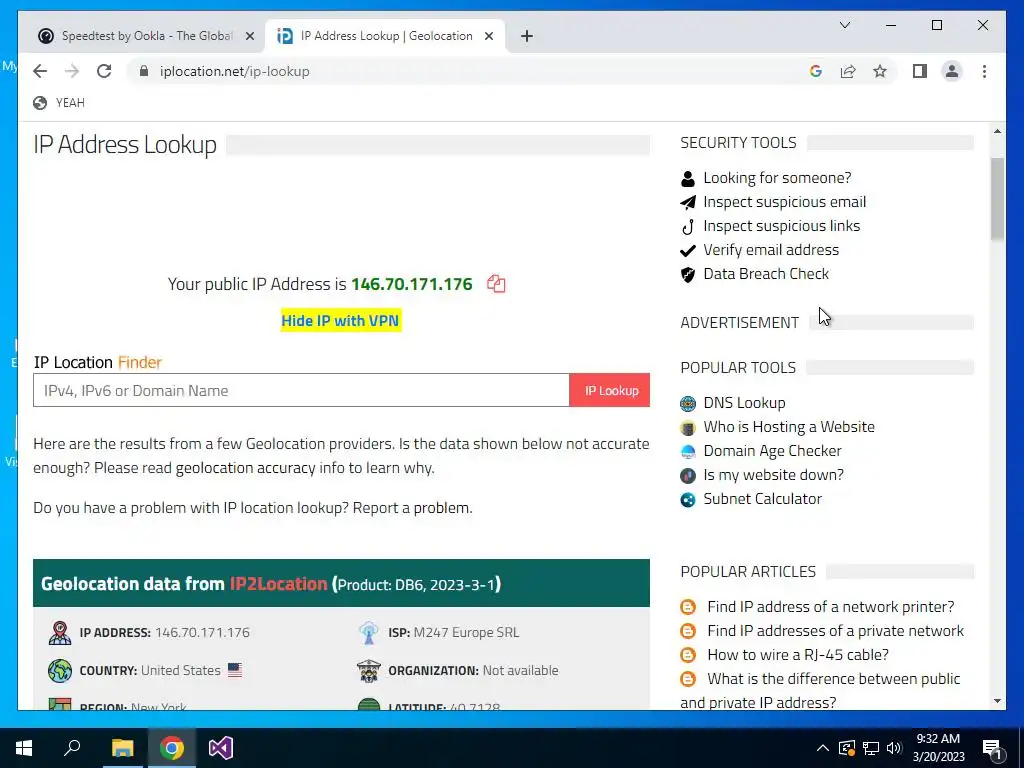
Task: Click the volume speaker tray icon
Action: [x=894, y=748]
